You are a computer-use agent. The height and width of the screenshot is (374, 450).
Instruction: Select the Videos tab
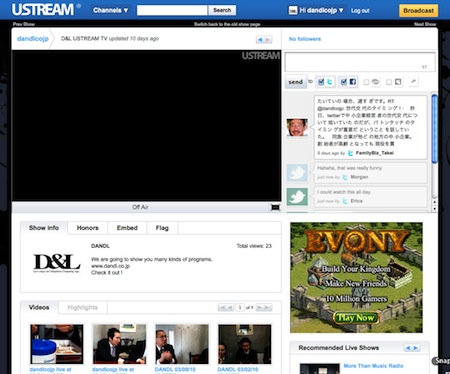point(39,307)
